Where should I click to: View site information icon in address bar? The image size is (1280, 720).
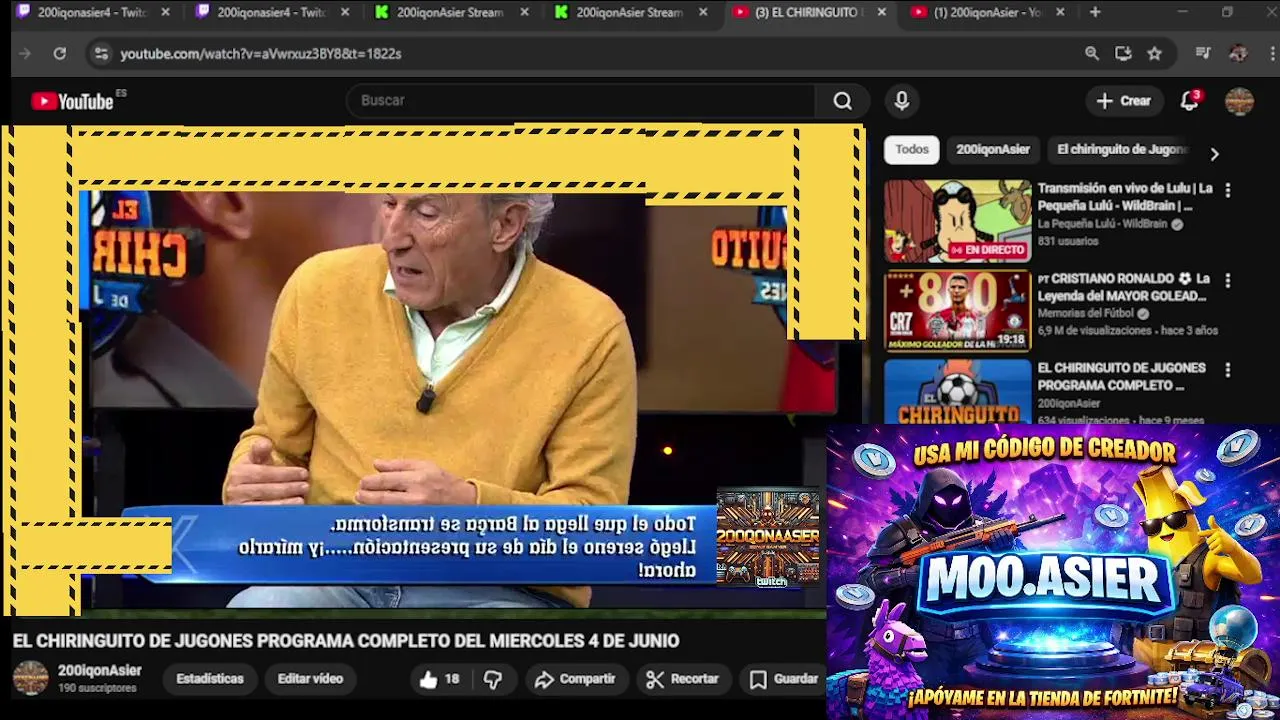101,53
